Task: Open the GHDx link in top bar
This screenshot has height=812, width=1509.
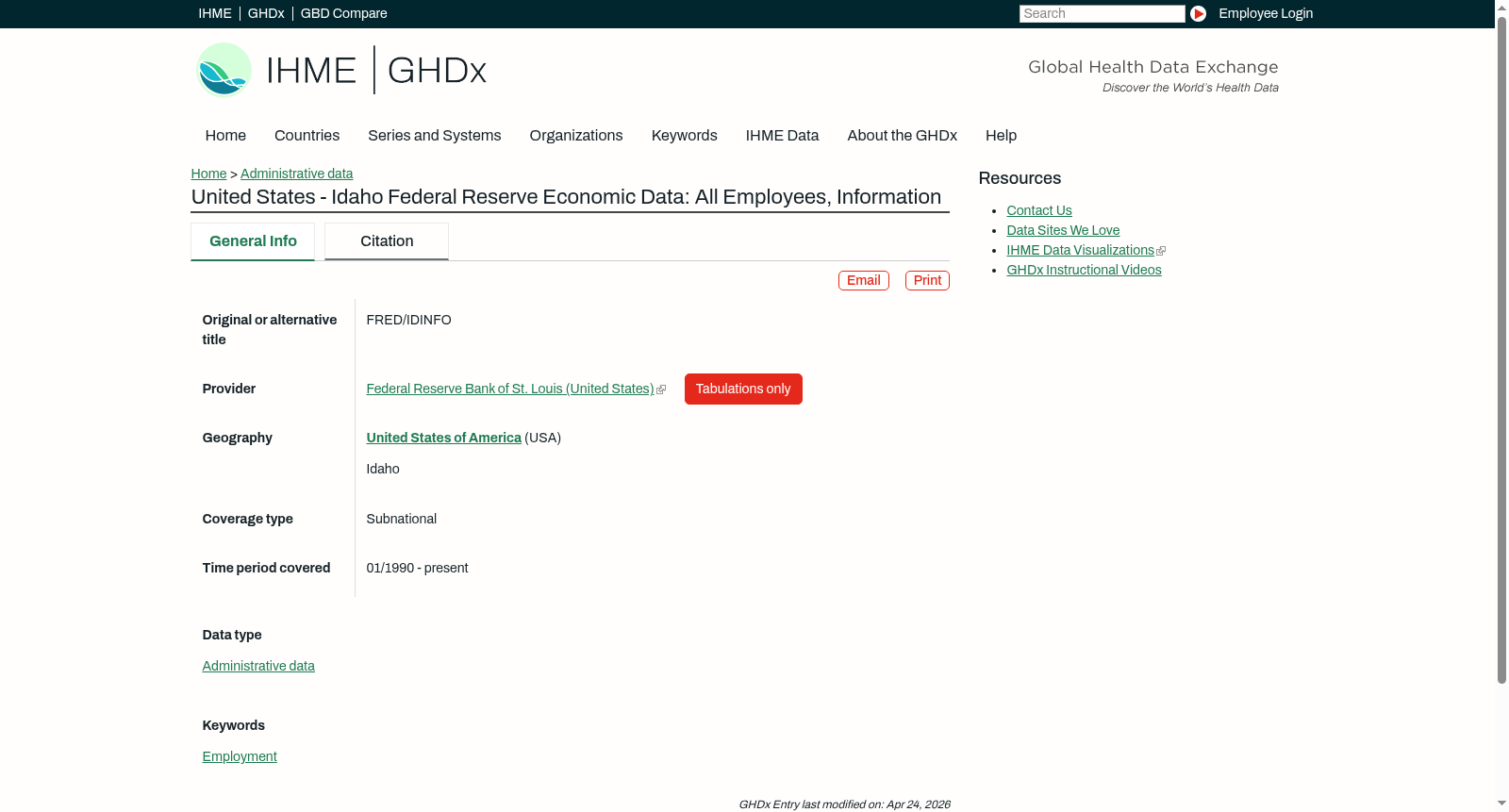Action: click(x=266, y=13)
